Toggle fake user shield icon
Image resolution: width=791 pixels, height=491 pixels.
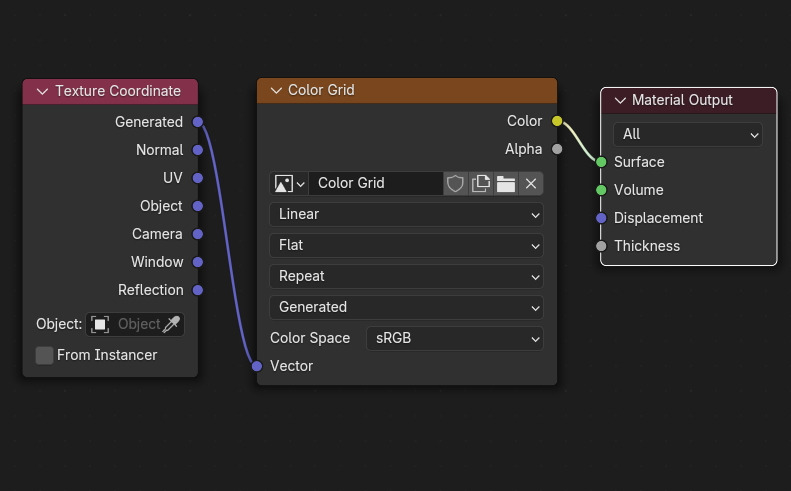pos(455,183)
